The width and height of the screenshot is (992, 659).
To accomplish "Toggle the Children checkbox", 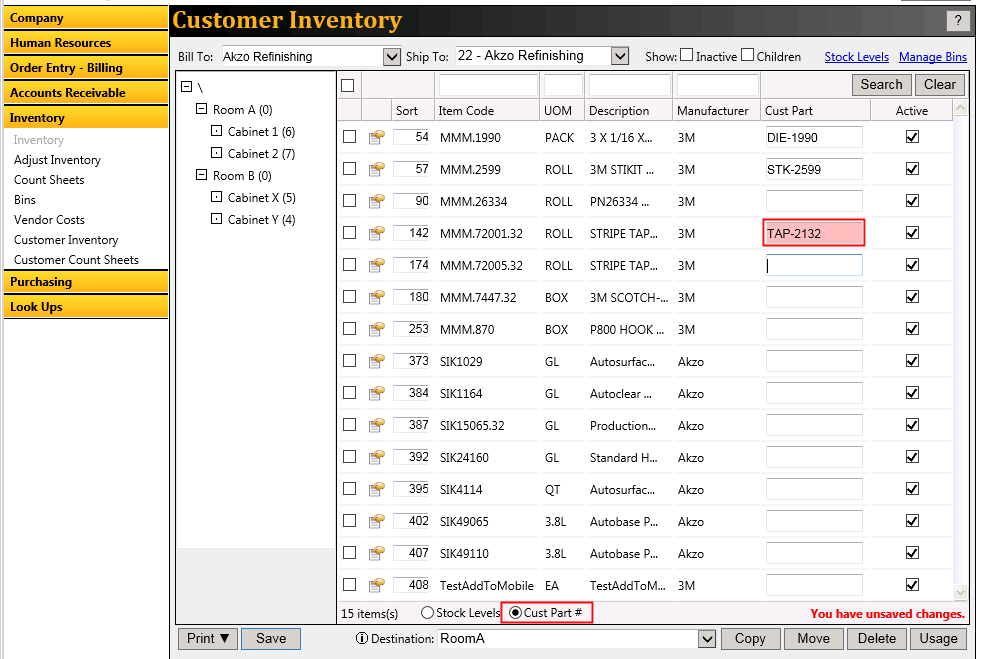I will point(747,56).
